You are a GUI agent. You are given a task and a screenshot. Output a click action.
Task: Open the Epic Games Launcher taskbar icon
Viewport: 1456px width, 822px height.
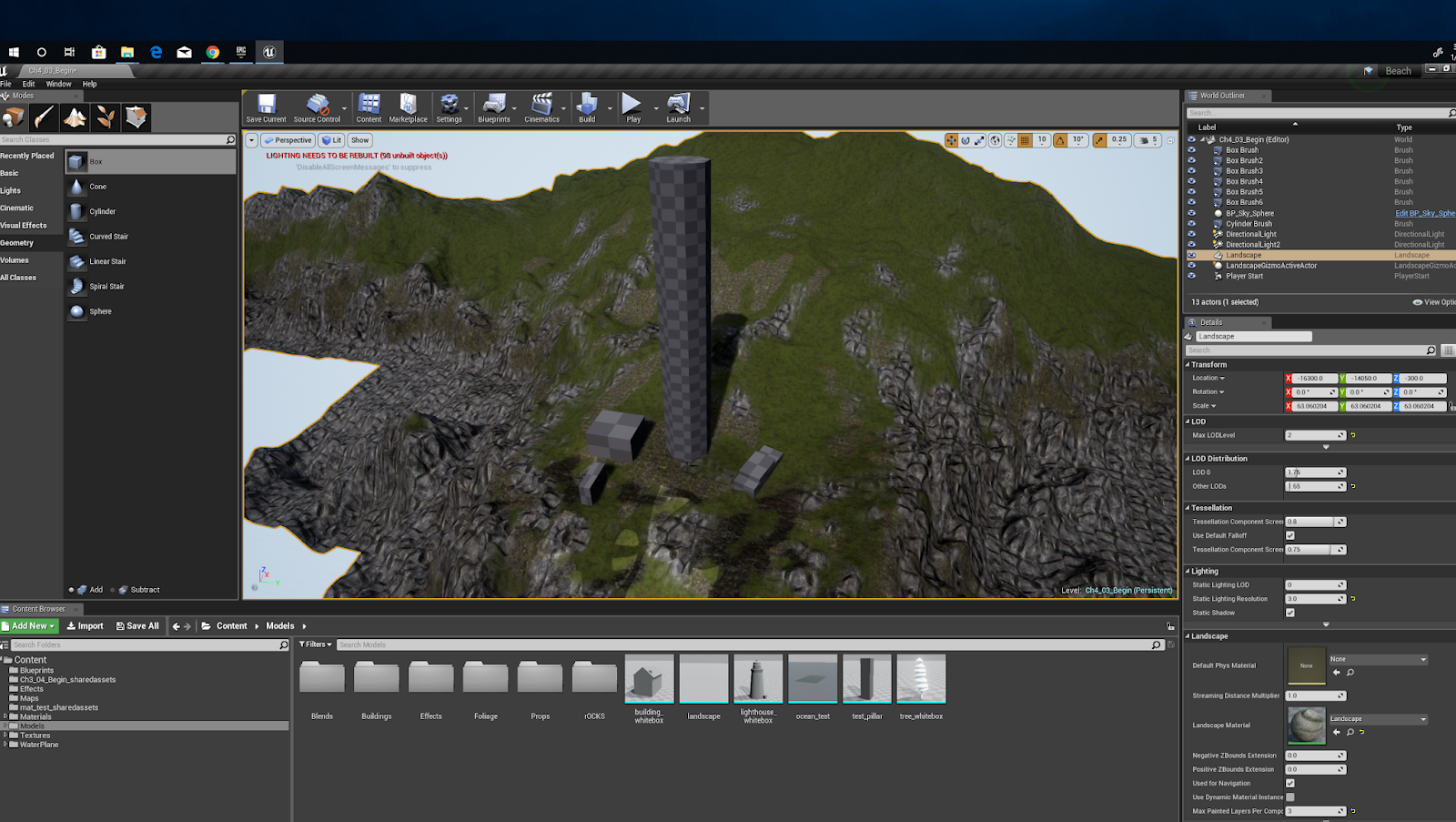[x=241, y=52]
